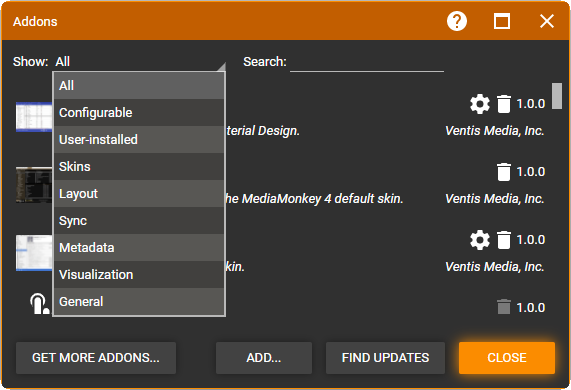571x390 pixels.
Task: Click the 'terial Design.' description text
Action: (263, 131)
